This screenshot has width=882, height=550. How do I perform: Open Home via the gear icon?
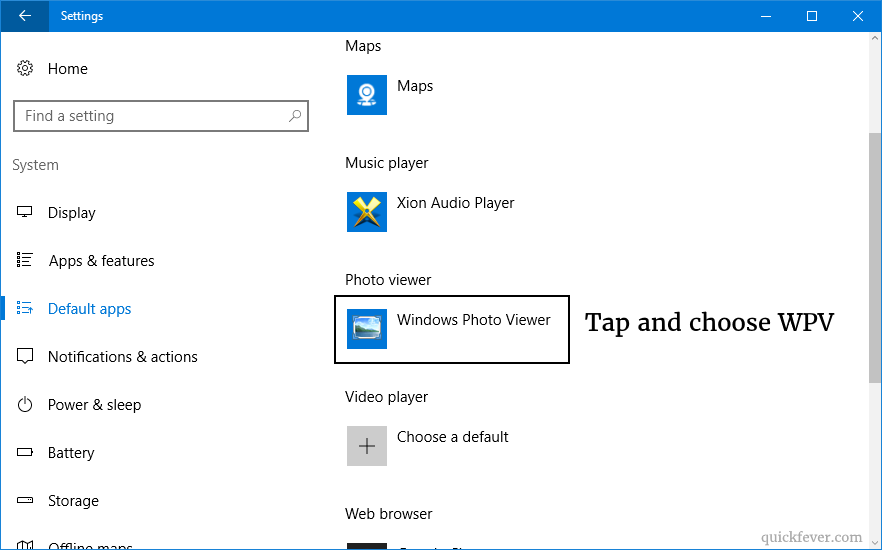(x=25, y=69)
